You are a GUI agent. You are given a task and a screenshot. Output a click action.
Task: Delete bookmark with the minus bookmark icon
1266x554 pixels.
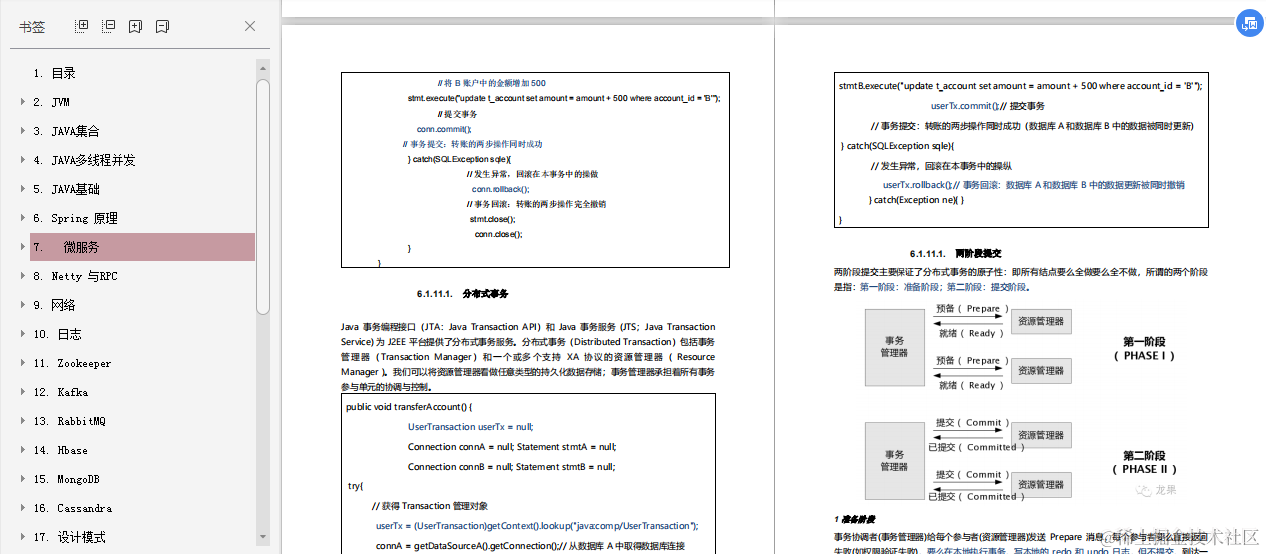point(162,26)
